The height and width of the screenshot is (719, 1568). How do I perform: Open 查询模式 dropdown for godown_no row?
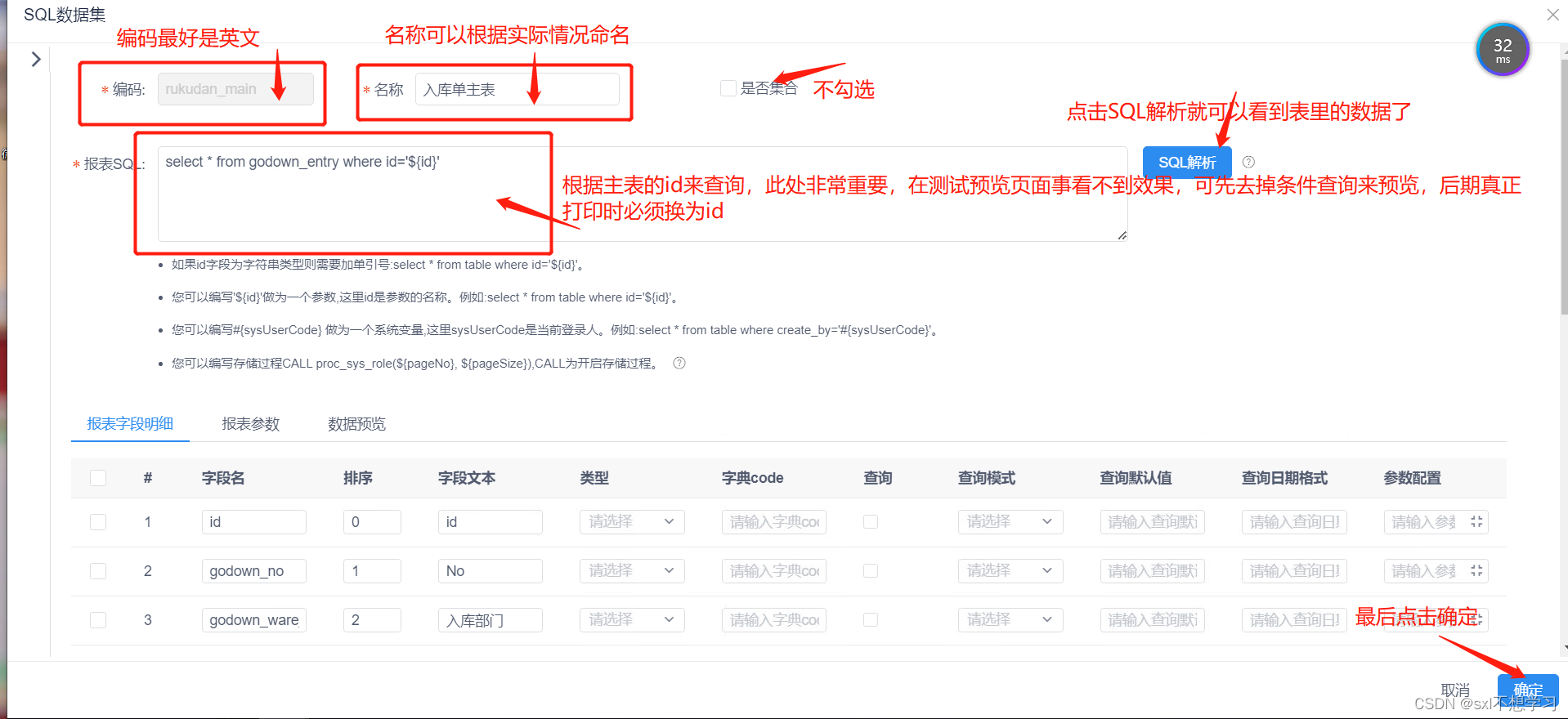[1010, 570]
